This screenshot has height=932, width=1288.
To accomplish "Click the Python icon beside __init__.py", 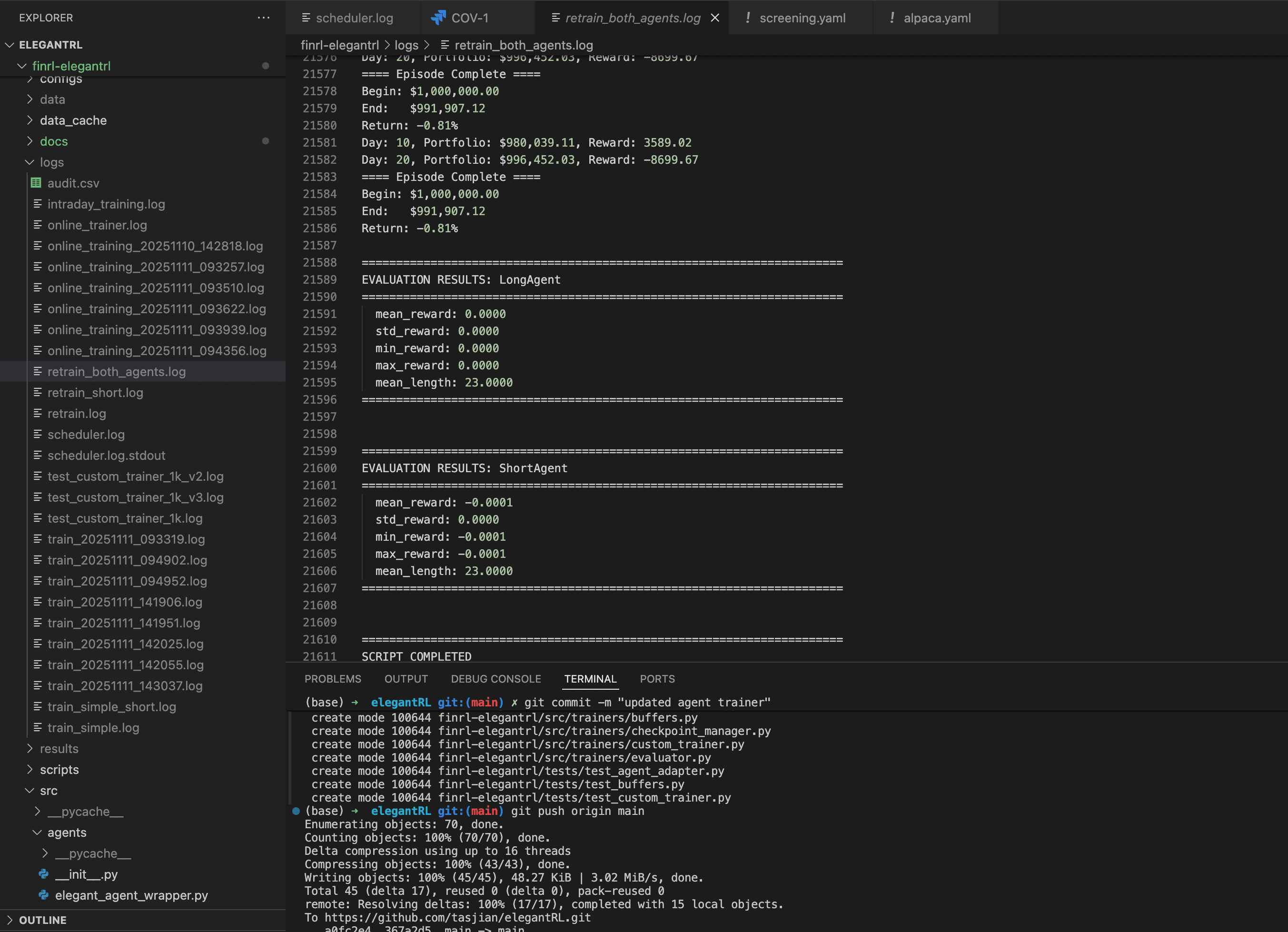I will coord(43,874).
